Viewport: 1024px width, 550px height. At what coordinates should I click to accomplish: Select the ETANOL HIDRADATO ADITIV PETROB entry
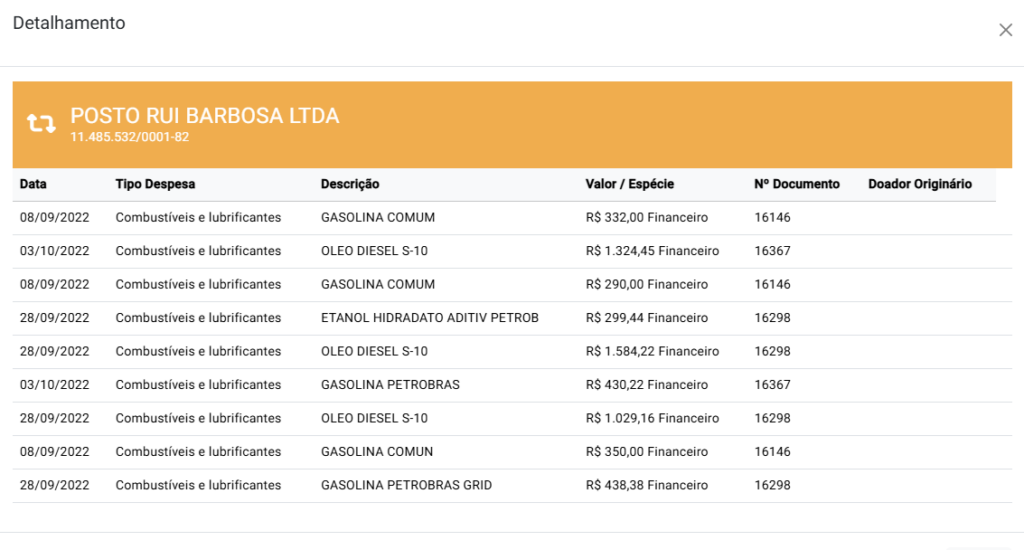pyautogui.click(x=429, y=318)
